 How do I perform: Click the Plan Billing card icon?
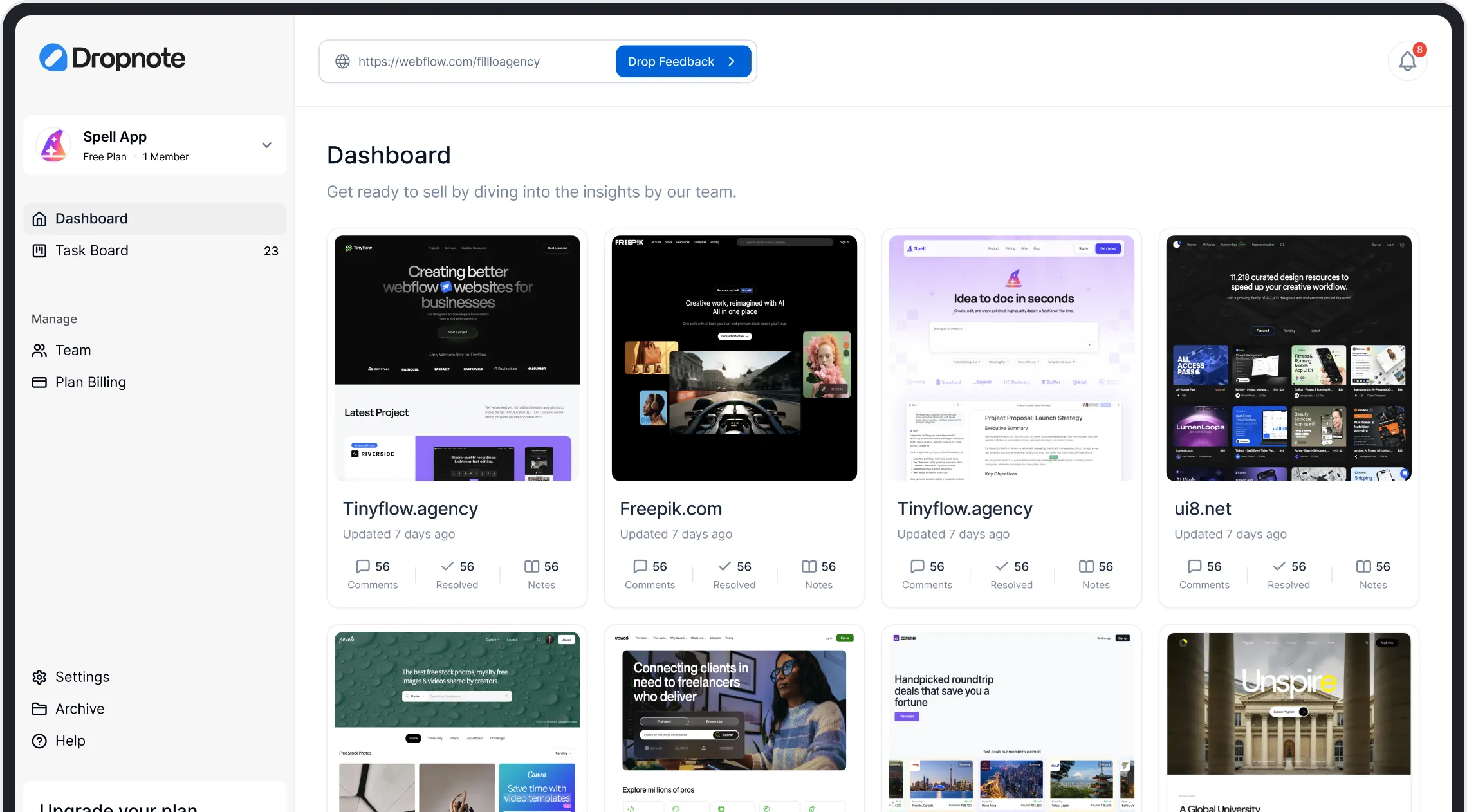pyautogui.click(x=39, y=382)
